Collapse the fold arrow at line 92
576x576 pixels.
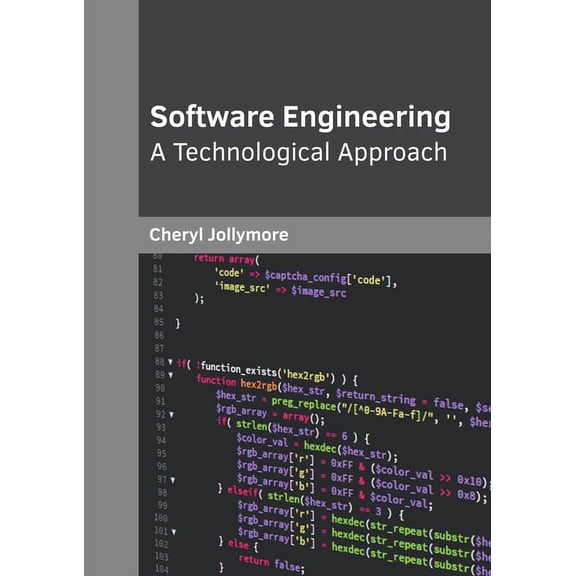click(171, 415)
